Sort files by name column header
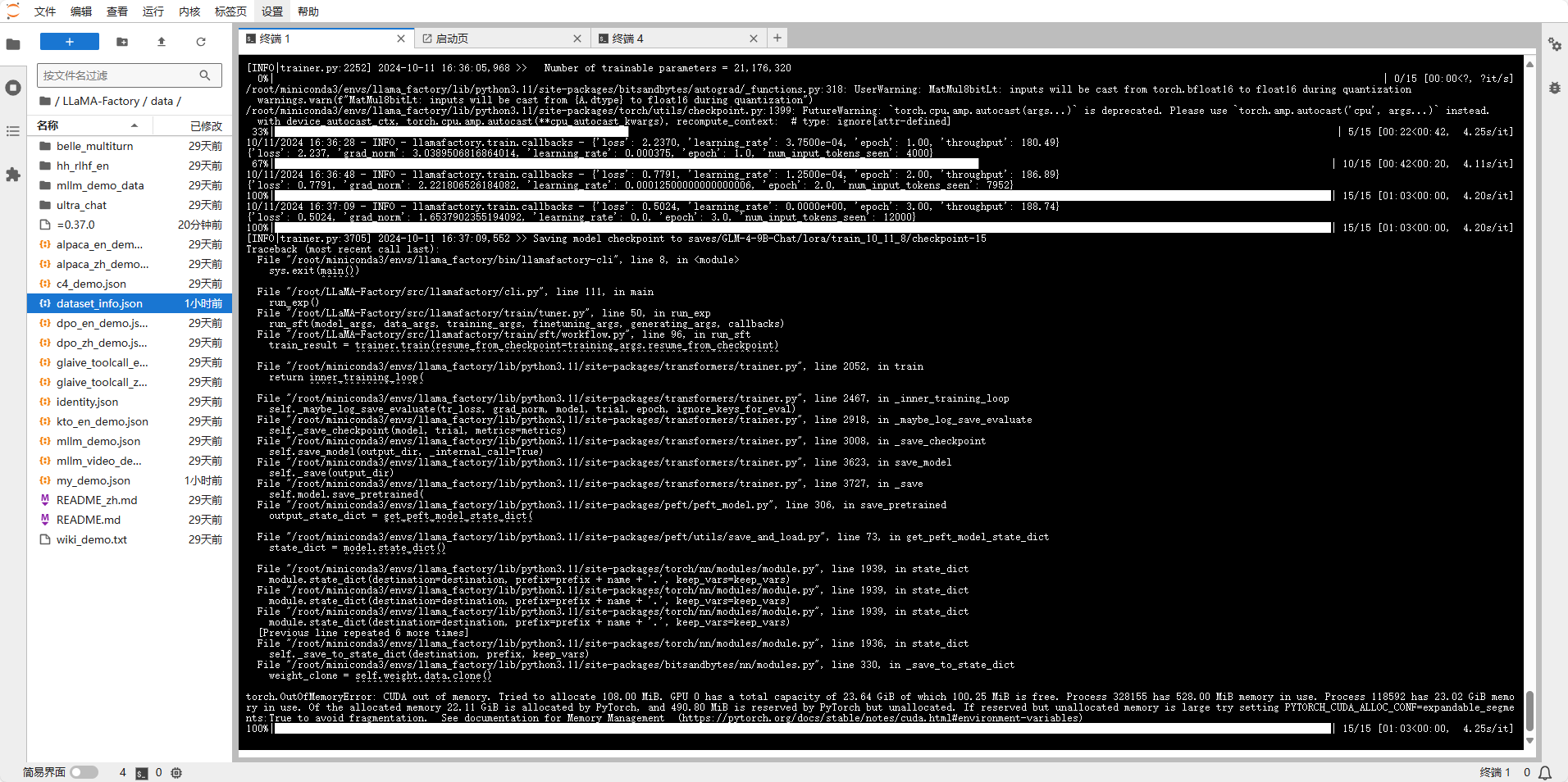The width and height of the screenshot is (1568, 782). pos(88,125)
